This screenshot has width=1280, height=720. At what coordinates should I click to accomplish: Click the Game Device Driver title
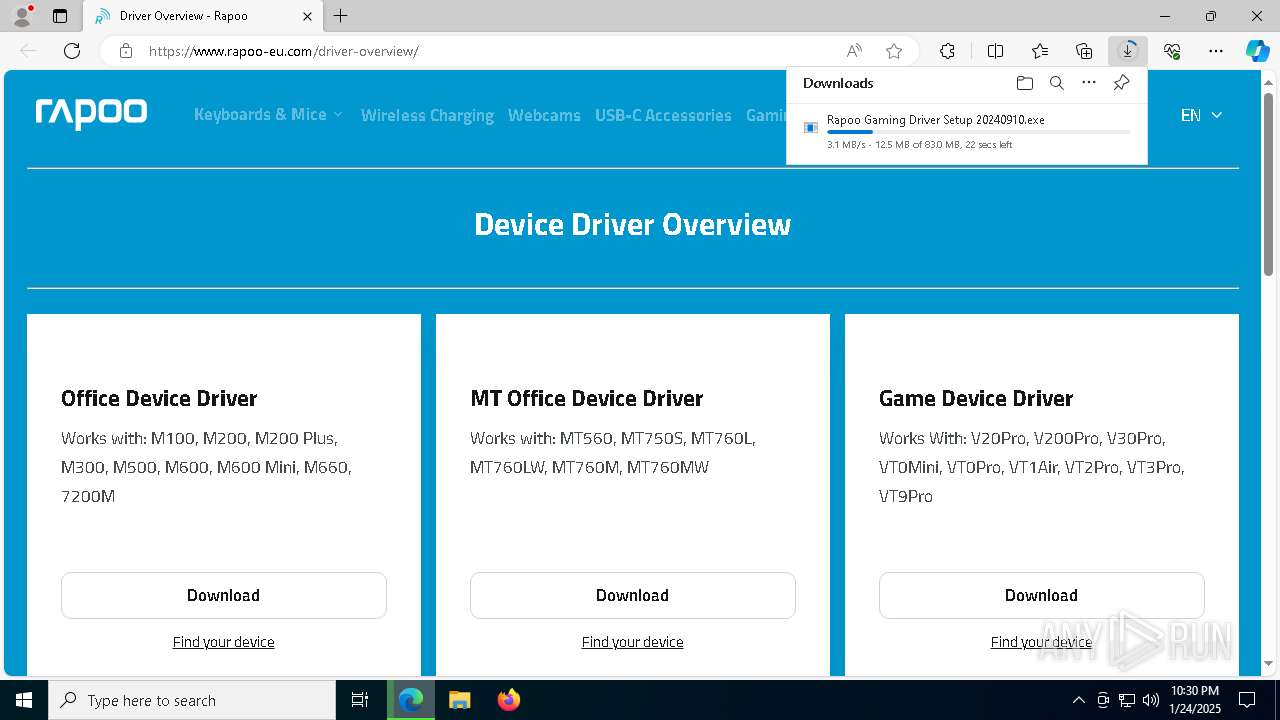click(x=976, y=398)
